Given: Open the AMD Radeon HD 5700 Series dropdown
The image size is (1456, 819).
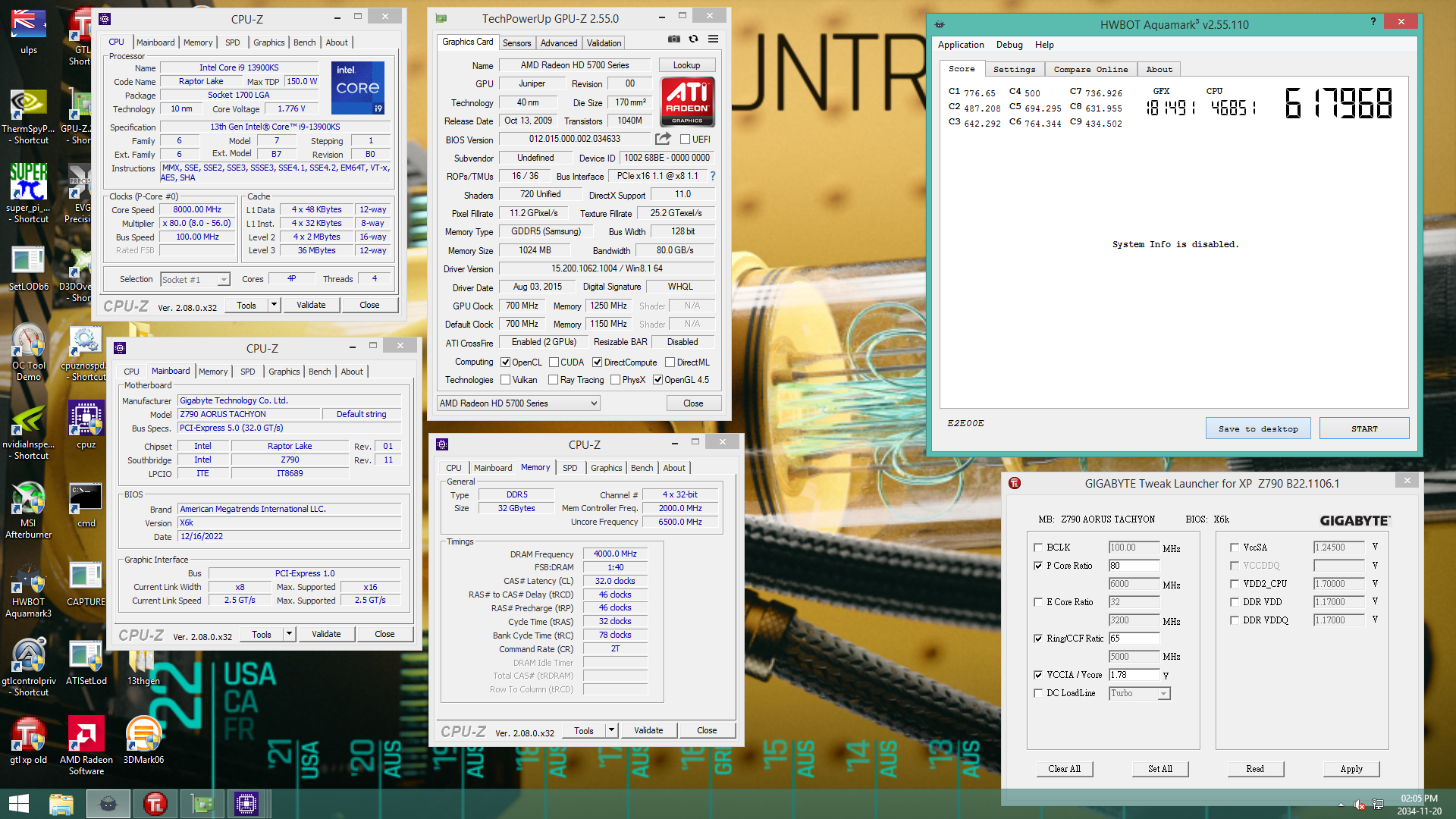Looking at the screenshot, I should click(x=519, y=403).
